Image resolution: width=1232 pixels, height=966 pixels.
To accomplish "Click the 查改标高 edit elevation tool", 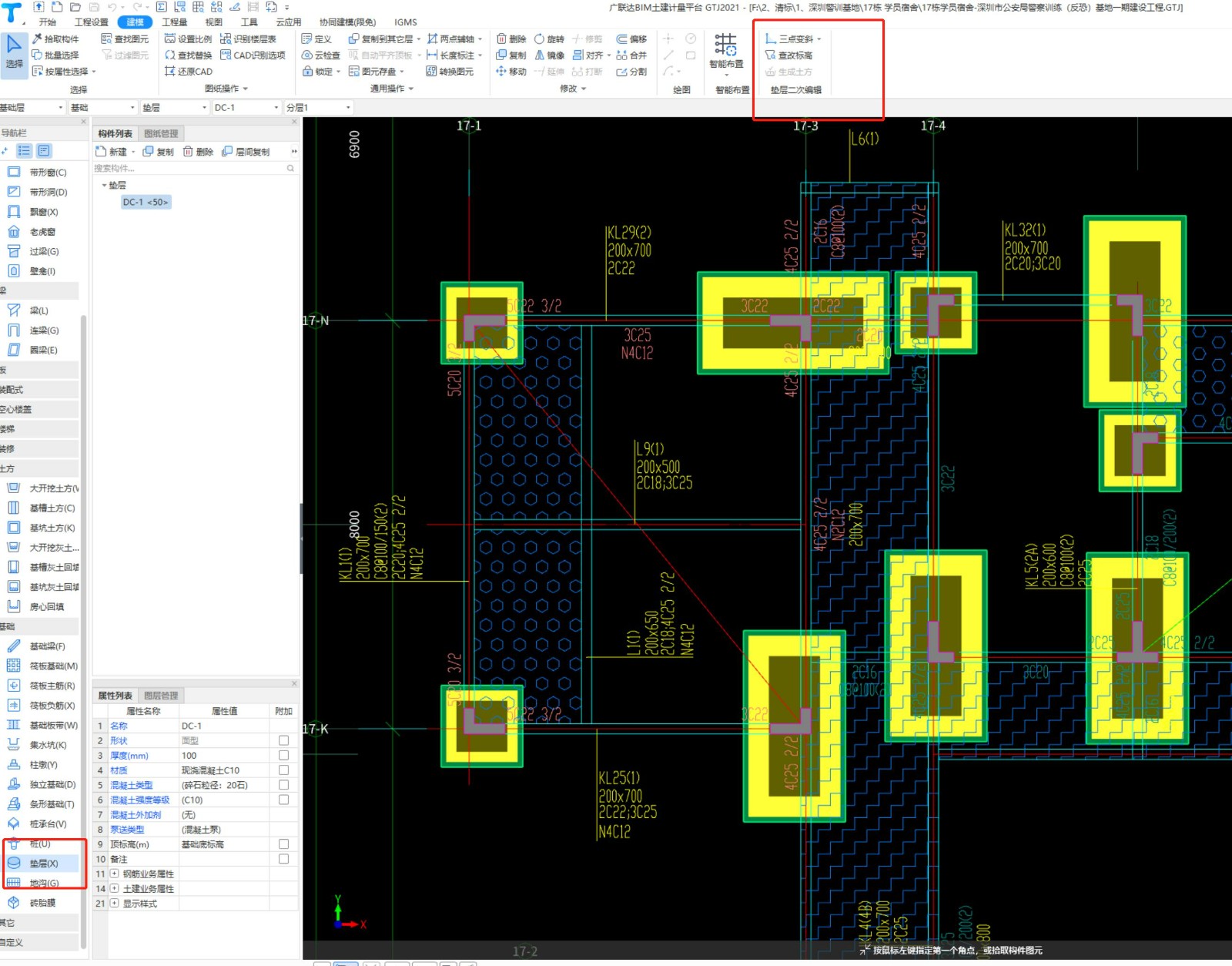I will pyautogui.click(x=788, y=55).
